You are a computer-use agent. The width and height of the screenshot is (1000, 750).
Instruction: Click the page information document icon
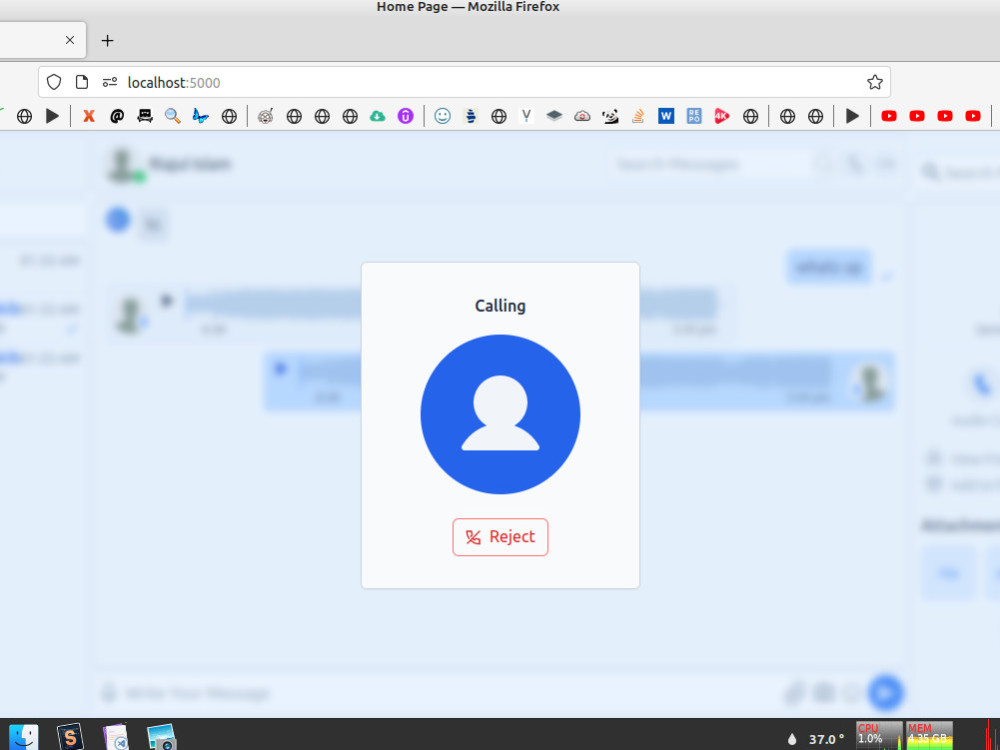(x=82, y=82)
